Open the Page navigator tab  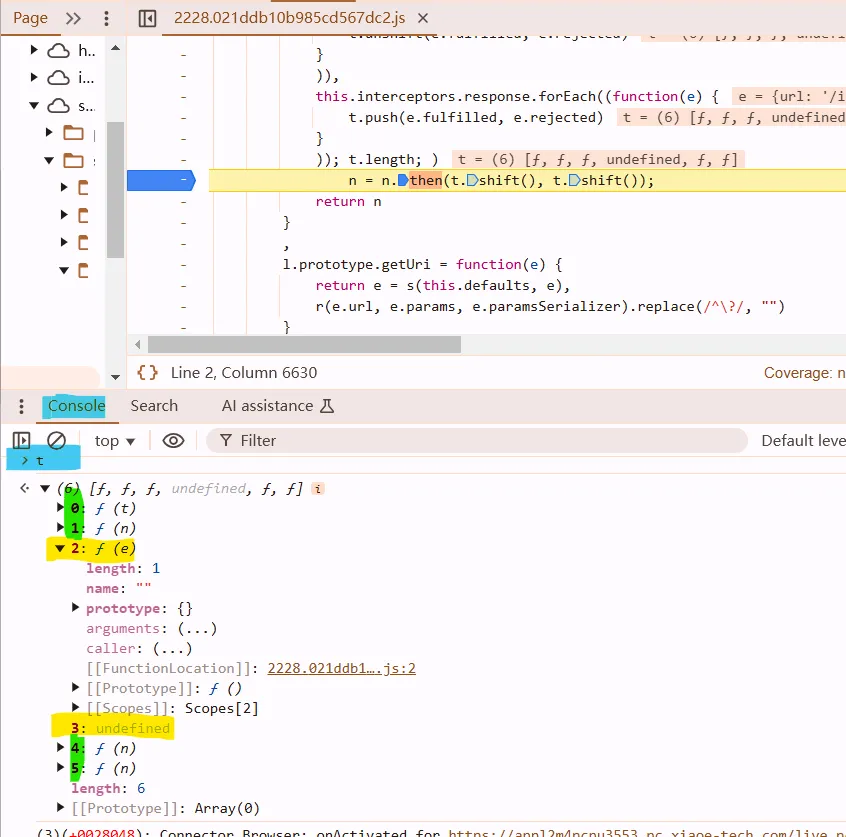(30, 18)
